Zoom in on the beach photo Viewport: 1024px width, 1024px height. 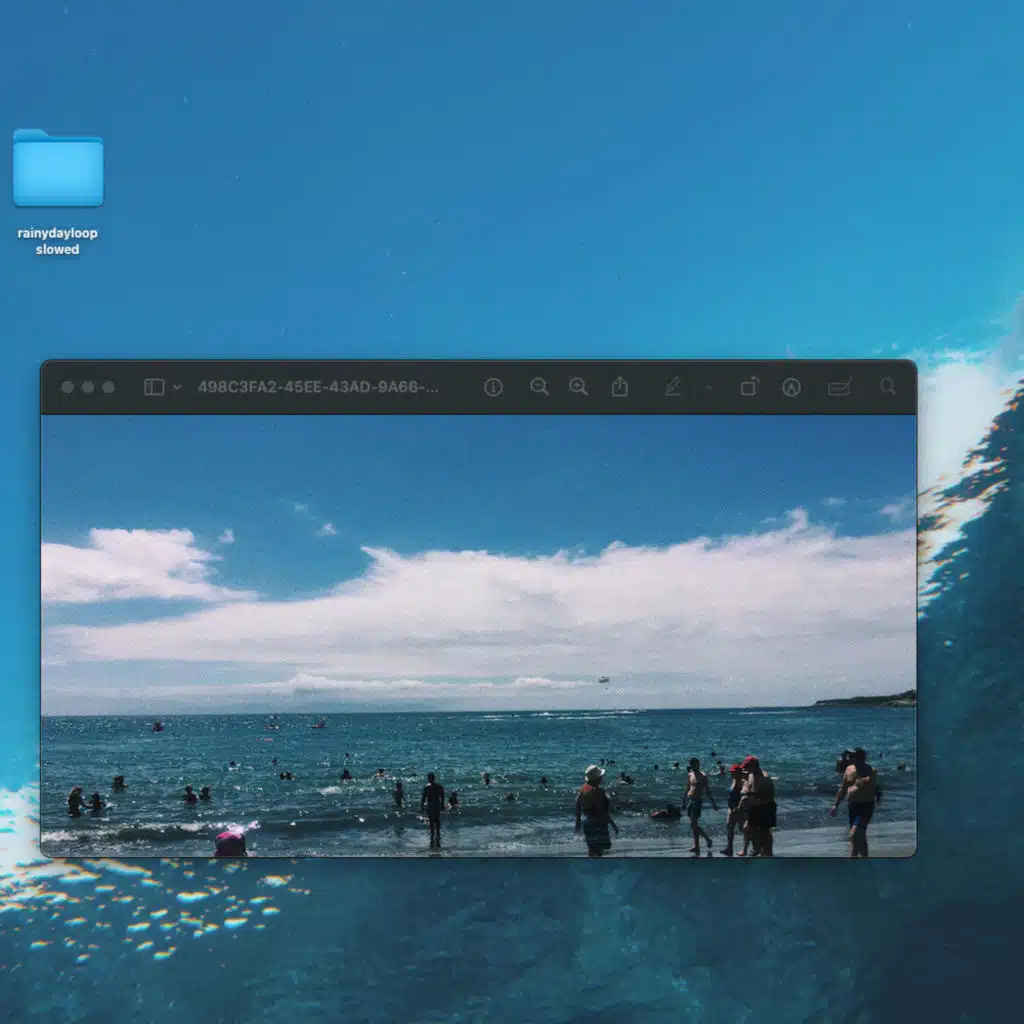coord(578,387)
